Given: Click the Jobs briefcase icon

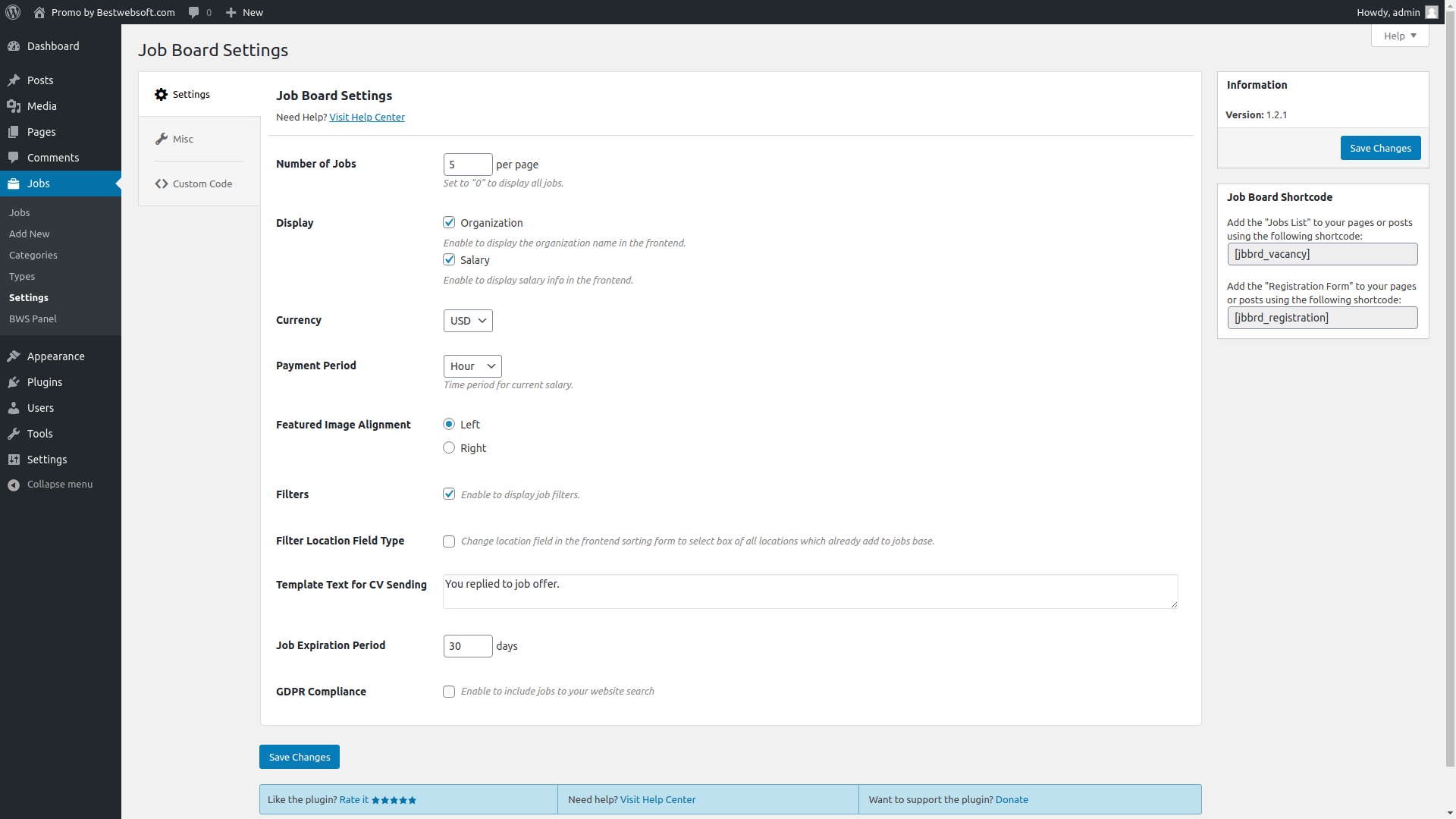Looking at the screenshot, I should (x=14, y=183).
